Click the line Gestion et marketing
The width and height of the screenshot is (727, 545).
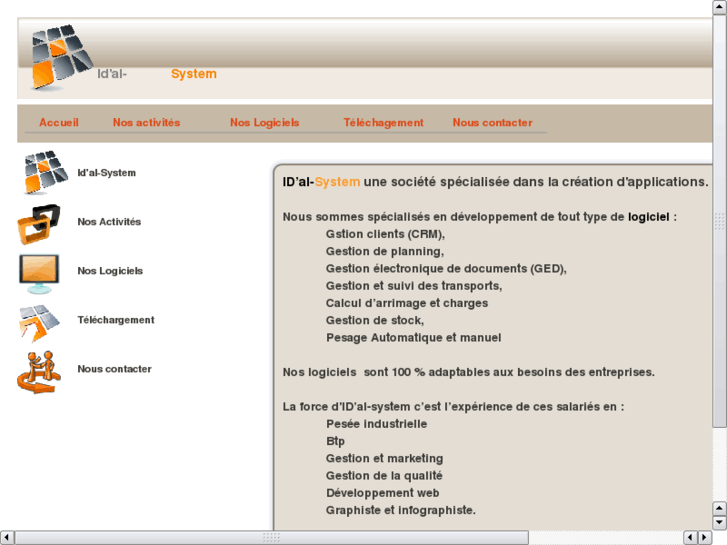[384, 458]
